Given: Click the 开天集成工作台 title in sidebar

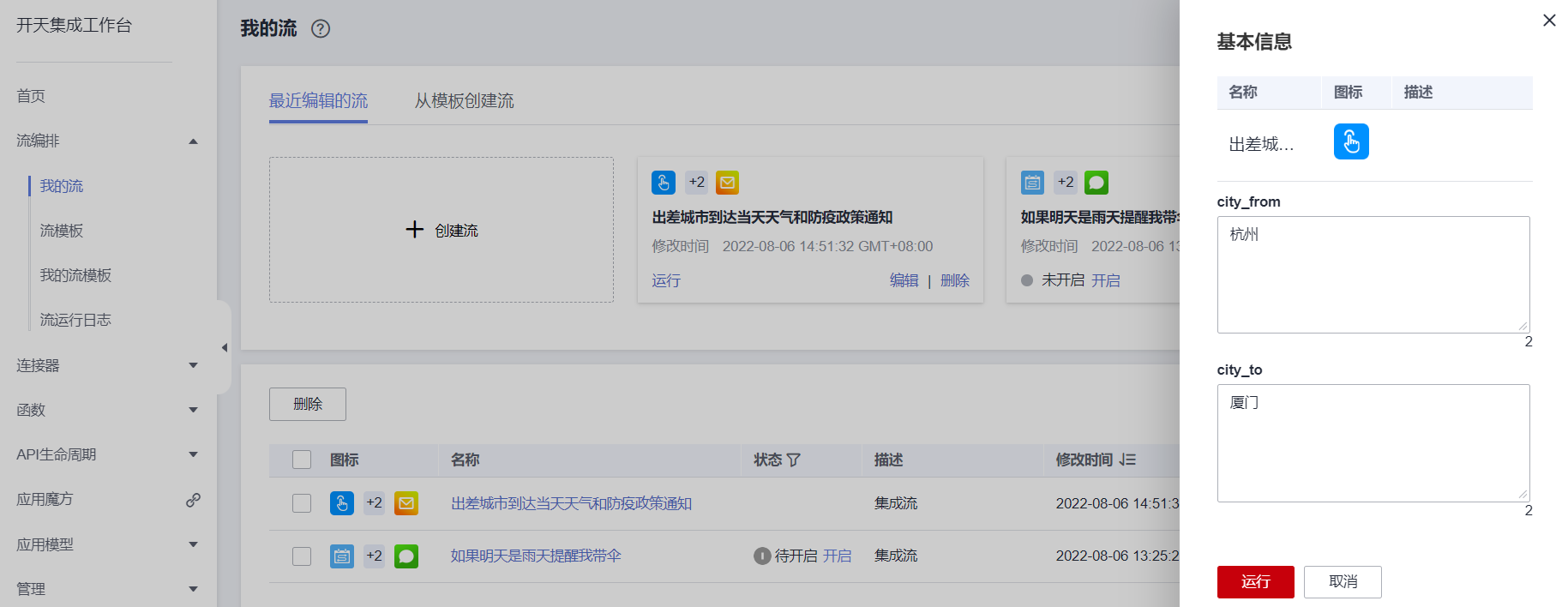Looking at the screenshot, I should tap(75, 26).
